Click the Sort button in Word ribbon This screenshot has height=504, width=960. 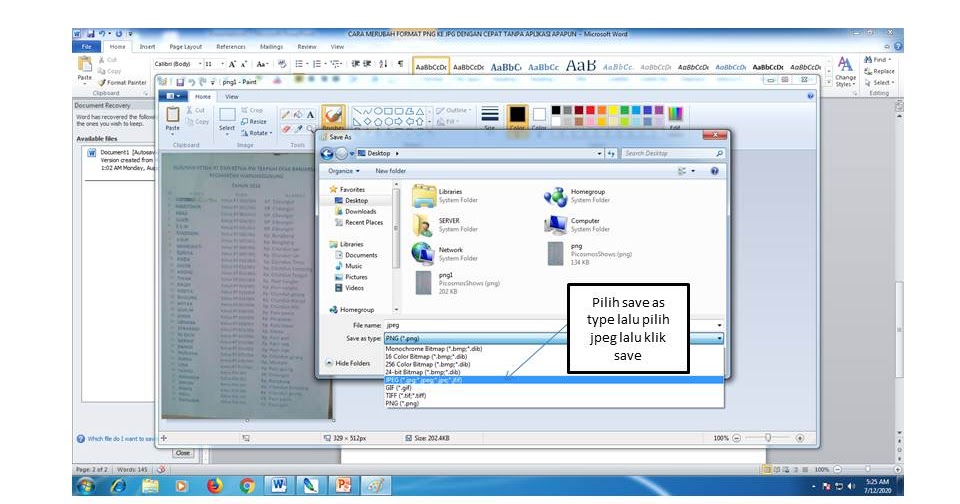click(383, 64)
